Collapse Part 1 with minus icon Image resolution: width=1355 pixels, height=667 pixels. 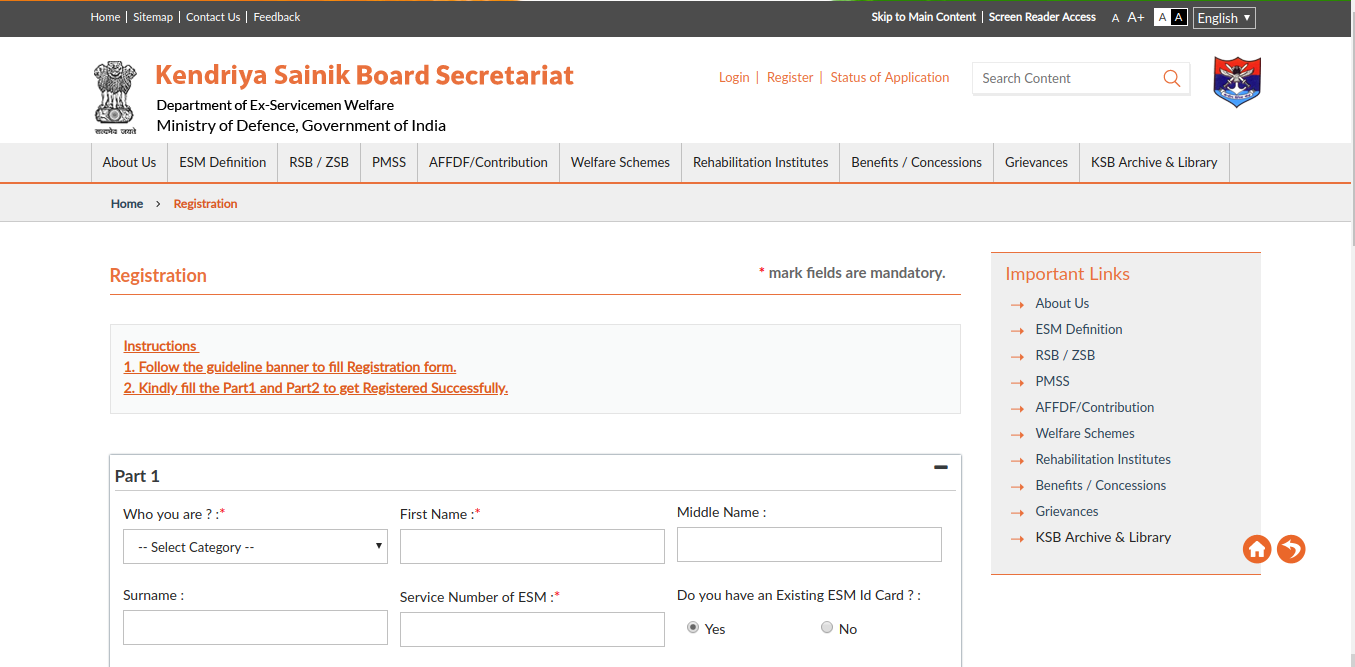940,467
